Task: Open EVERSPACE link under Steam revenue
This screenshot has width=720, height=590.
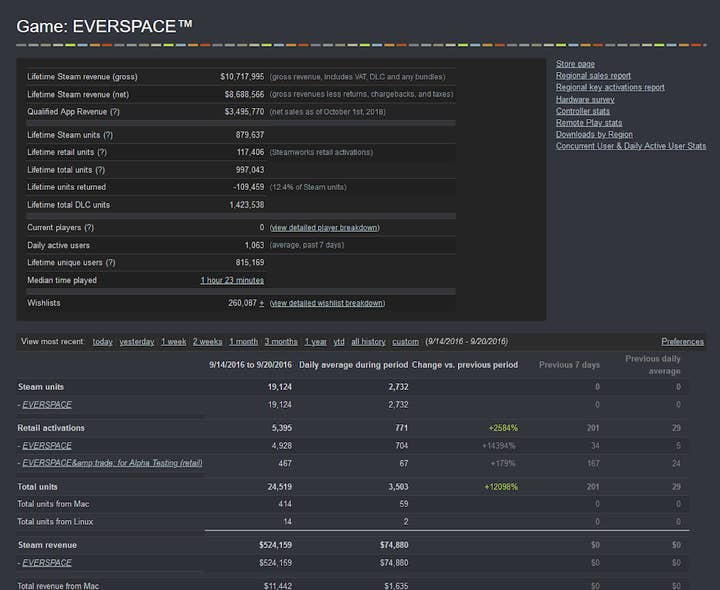Action: coord(47,562)
